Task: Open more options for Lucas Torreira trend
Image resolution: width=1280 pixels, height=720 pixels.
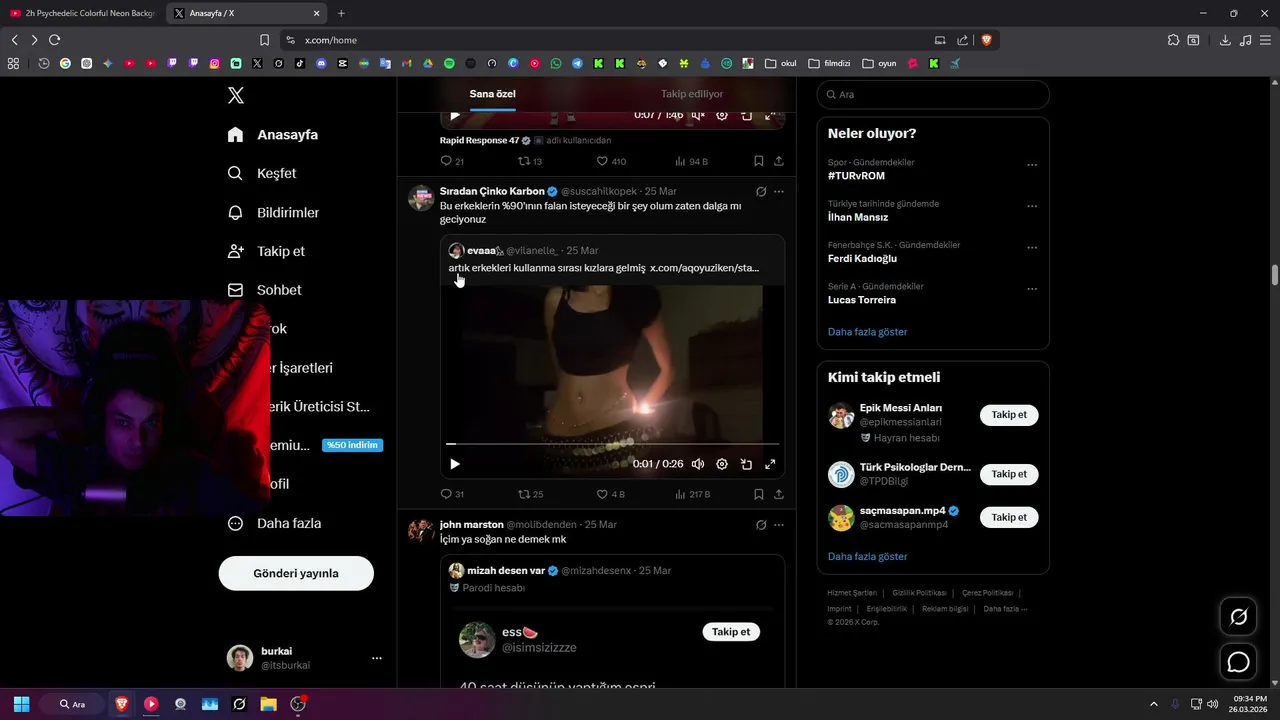Action: [1032, 289]
